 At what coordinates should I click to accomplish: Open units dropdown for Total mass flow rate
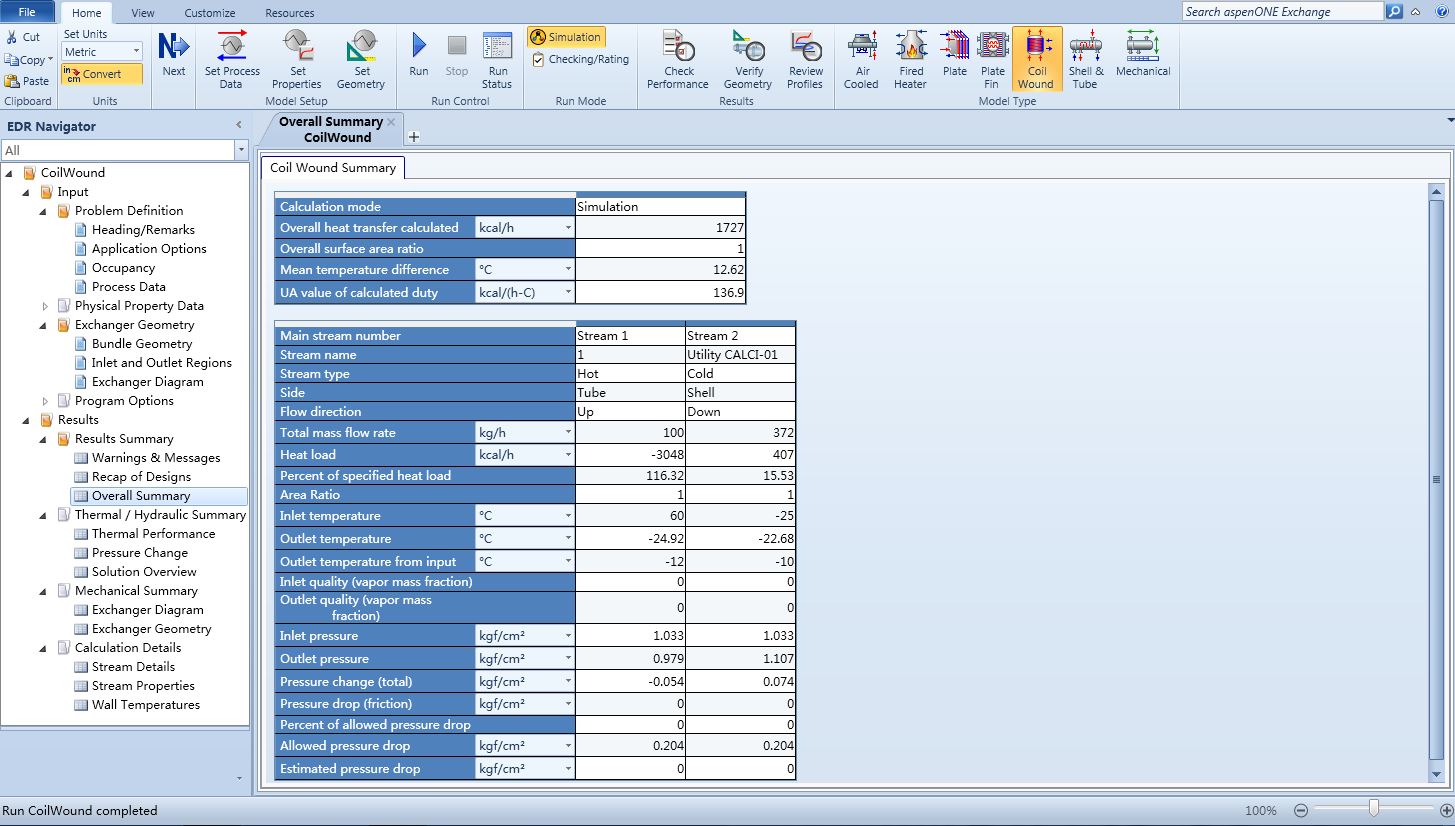coord(568,433)
